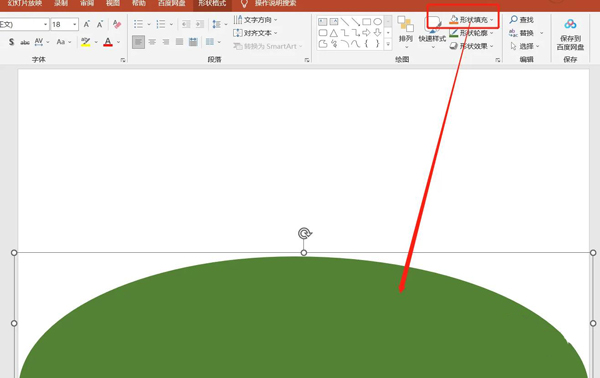Toggle align left paragraph button

(x=139, y=42)
